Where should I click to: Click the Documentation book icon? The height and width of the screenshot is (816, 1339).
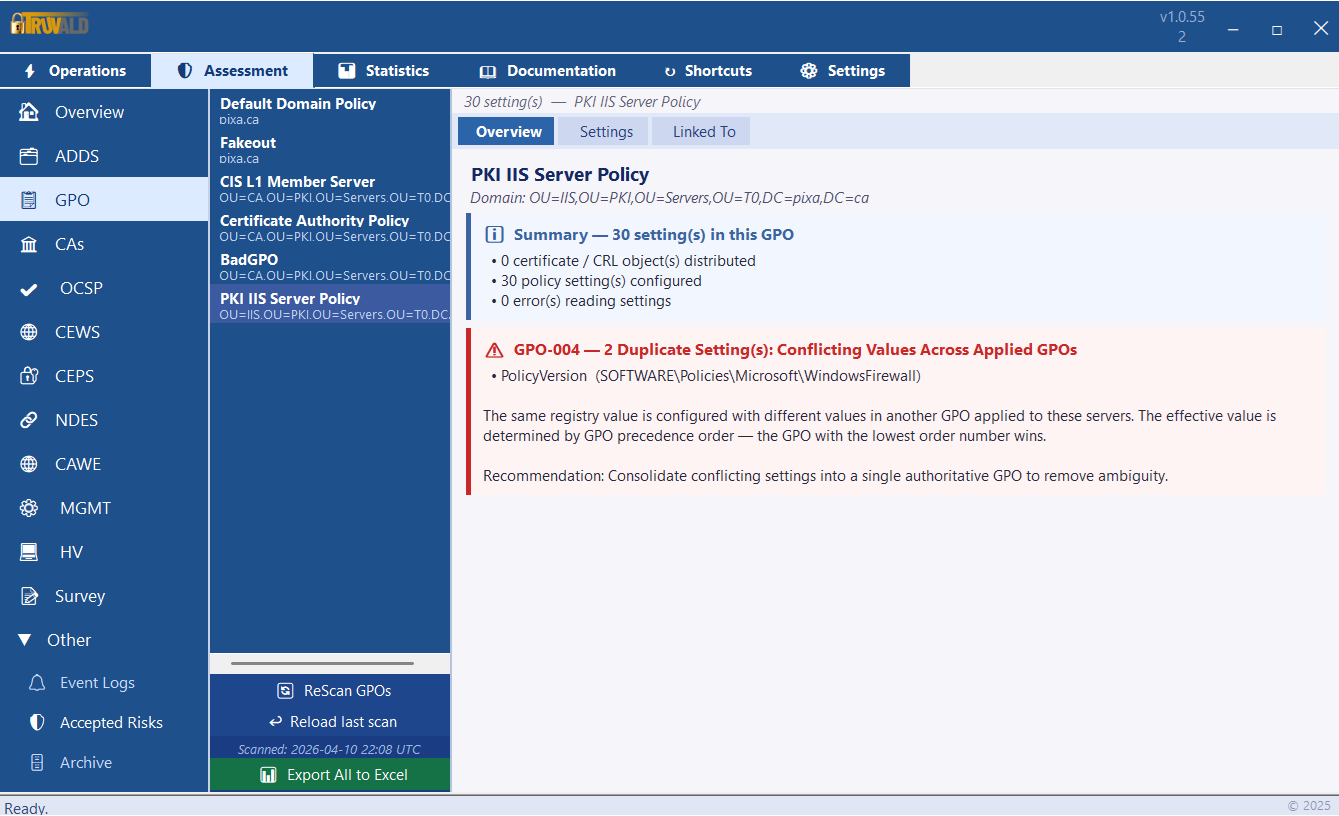pos(488,72)
